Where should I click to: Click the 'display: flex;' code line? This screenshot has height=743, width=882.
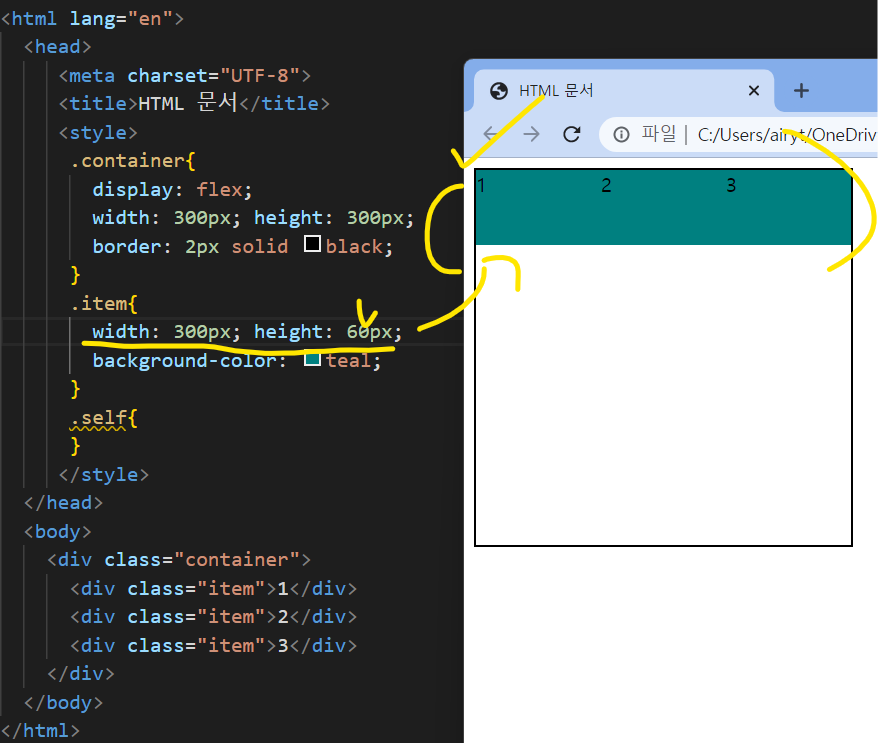click(x=172, y=190)
